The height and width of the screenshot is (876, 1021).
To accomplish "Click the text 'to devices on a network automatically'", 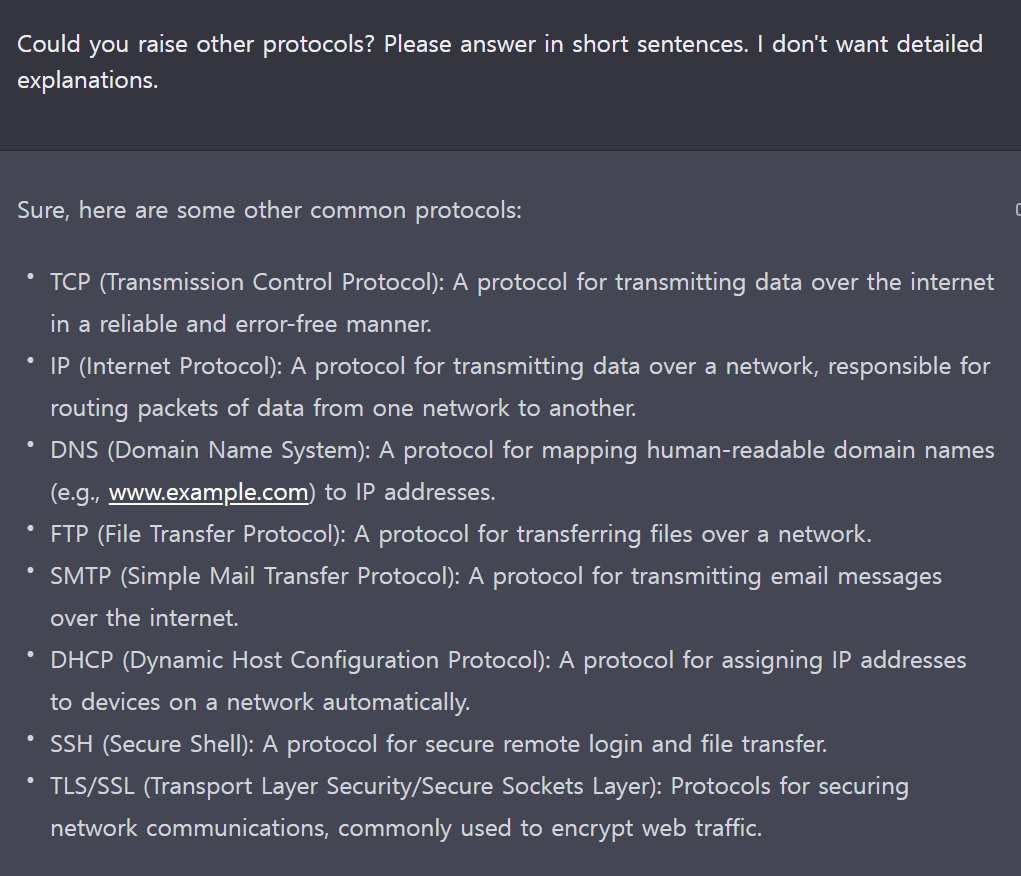I will pos(260,702).
